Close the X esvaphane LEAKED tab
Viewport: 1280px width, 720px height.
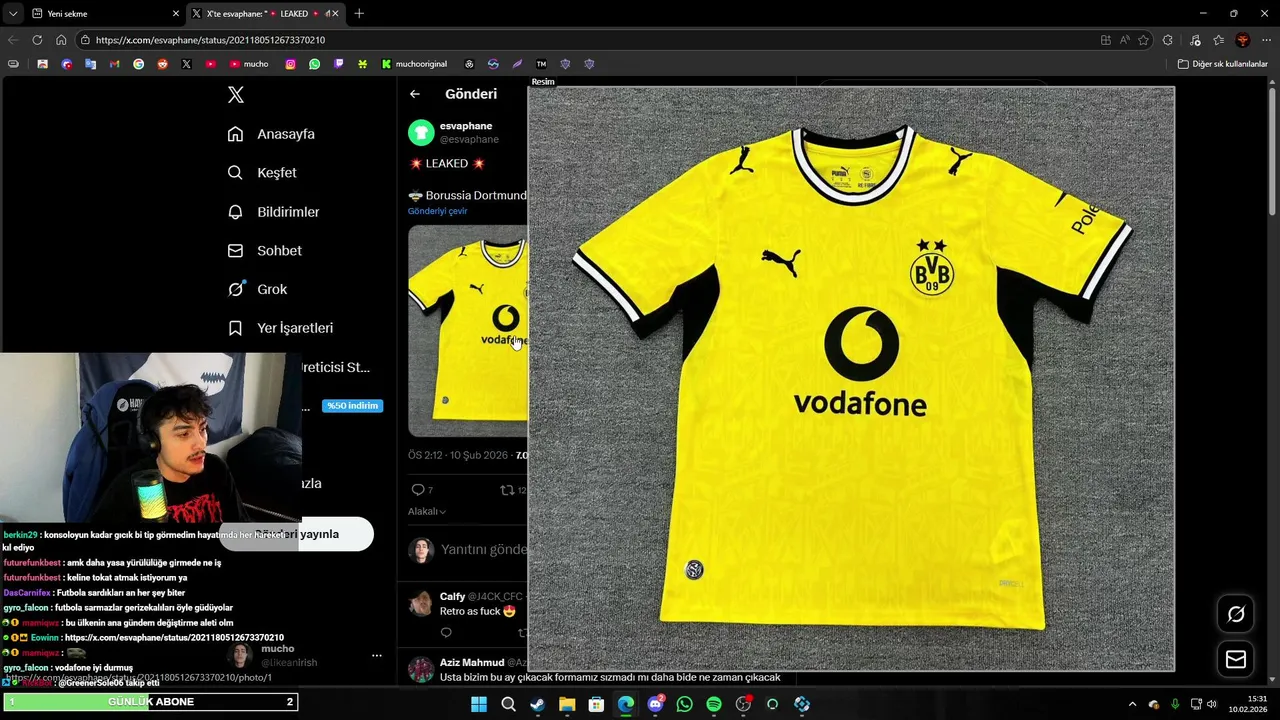coord(336,14)
